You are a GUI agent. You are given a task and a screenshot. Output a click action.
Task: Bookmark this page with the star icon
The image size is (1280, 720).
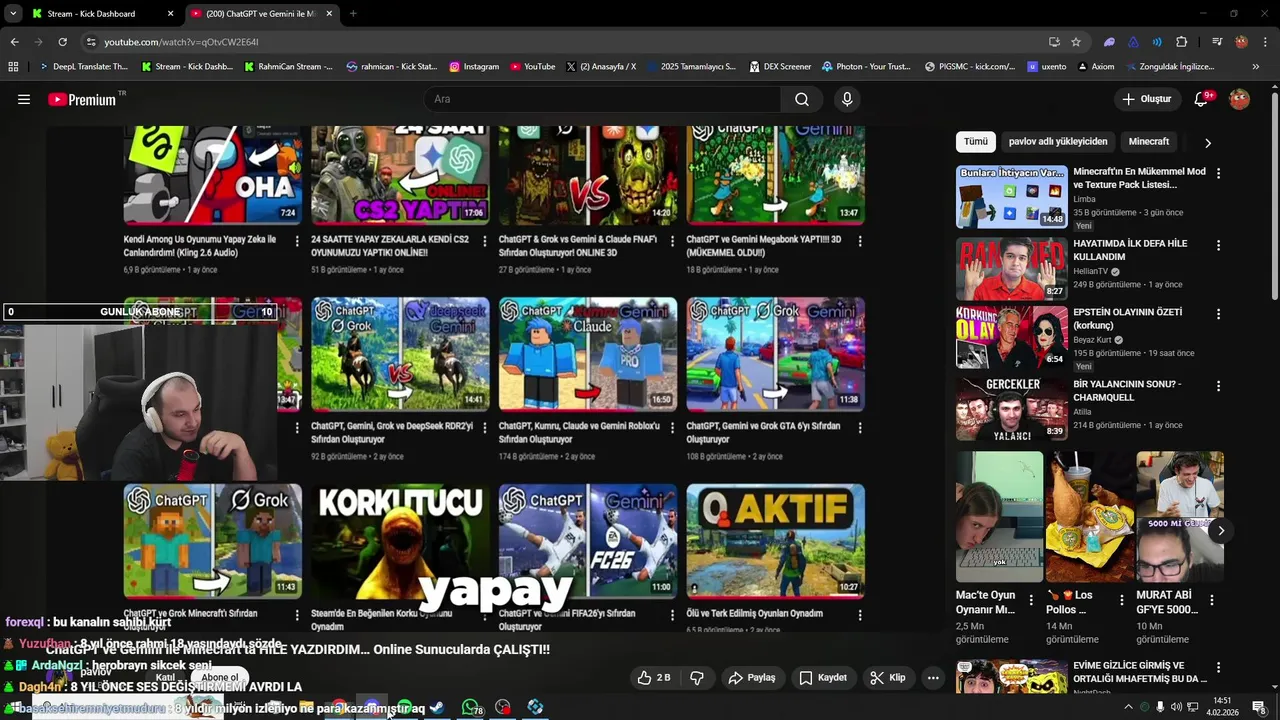1076,42
